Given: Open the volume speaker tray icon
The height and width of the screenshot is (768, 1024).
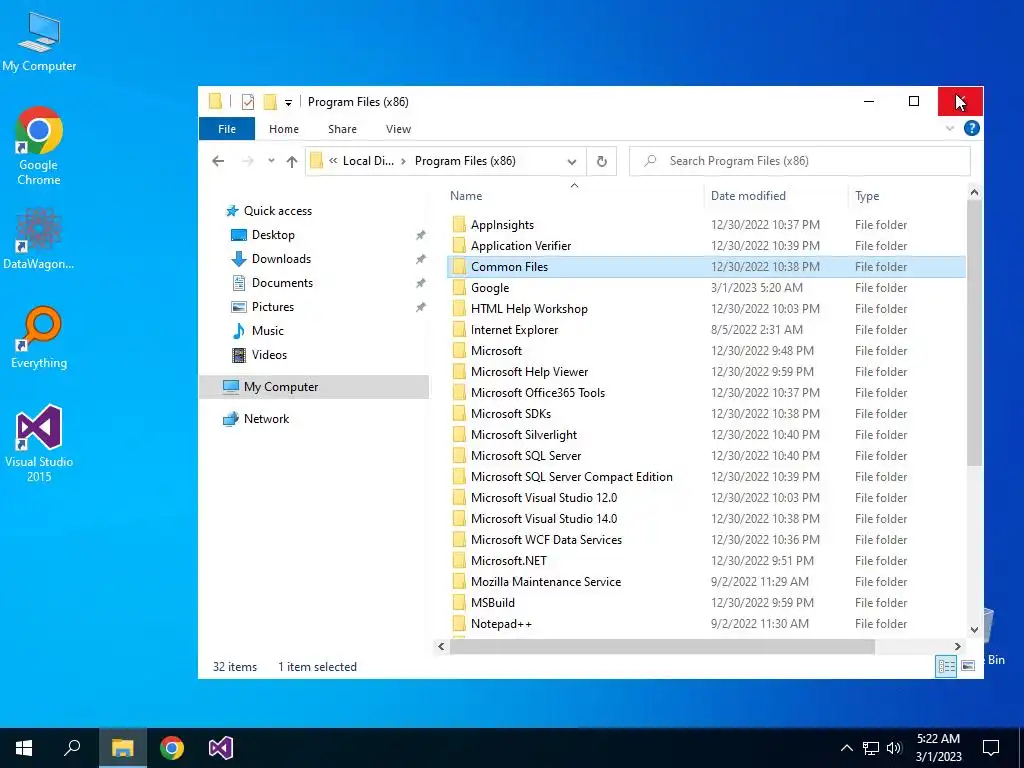Looking at the screenshot, I should pos(894,748).
